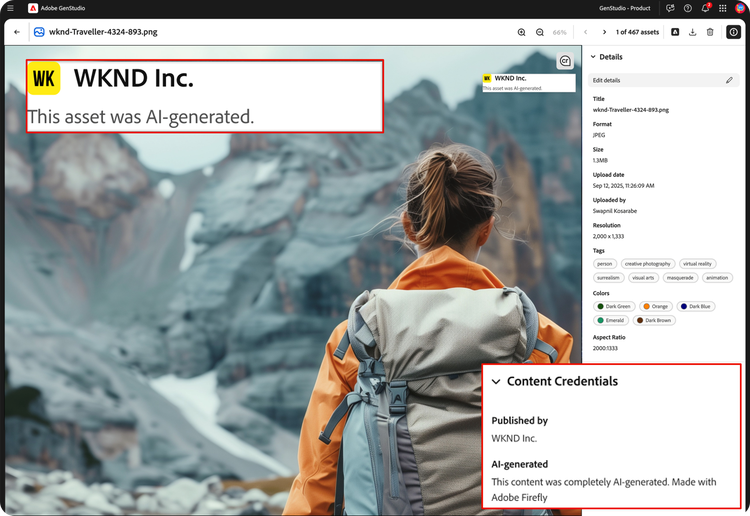
Task: Select the Orange color chip
Action: [x=656, y=307]
